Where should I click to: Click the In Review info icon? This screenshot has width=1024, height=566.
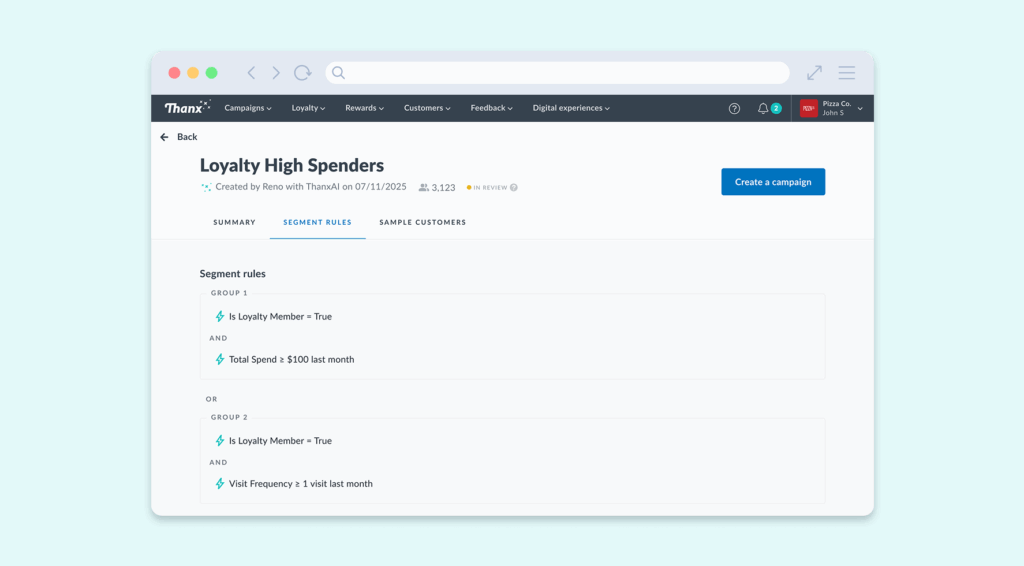(x=514, y=187)
